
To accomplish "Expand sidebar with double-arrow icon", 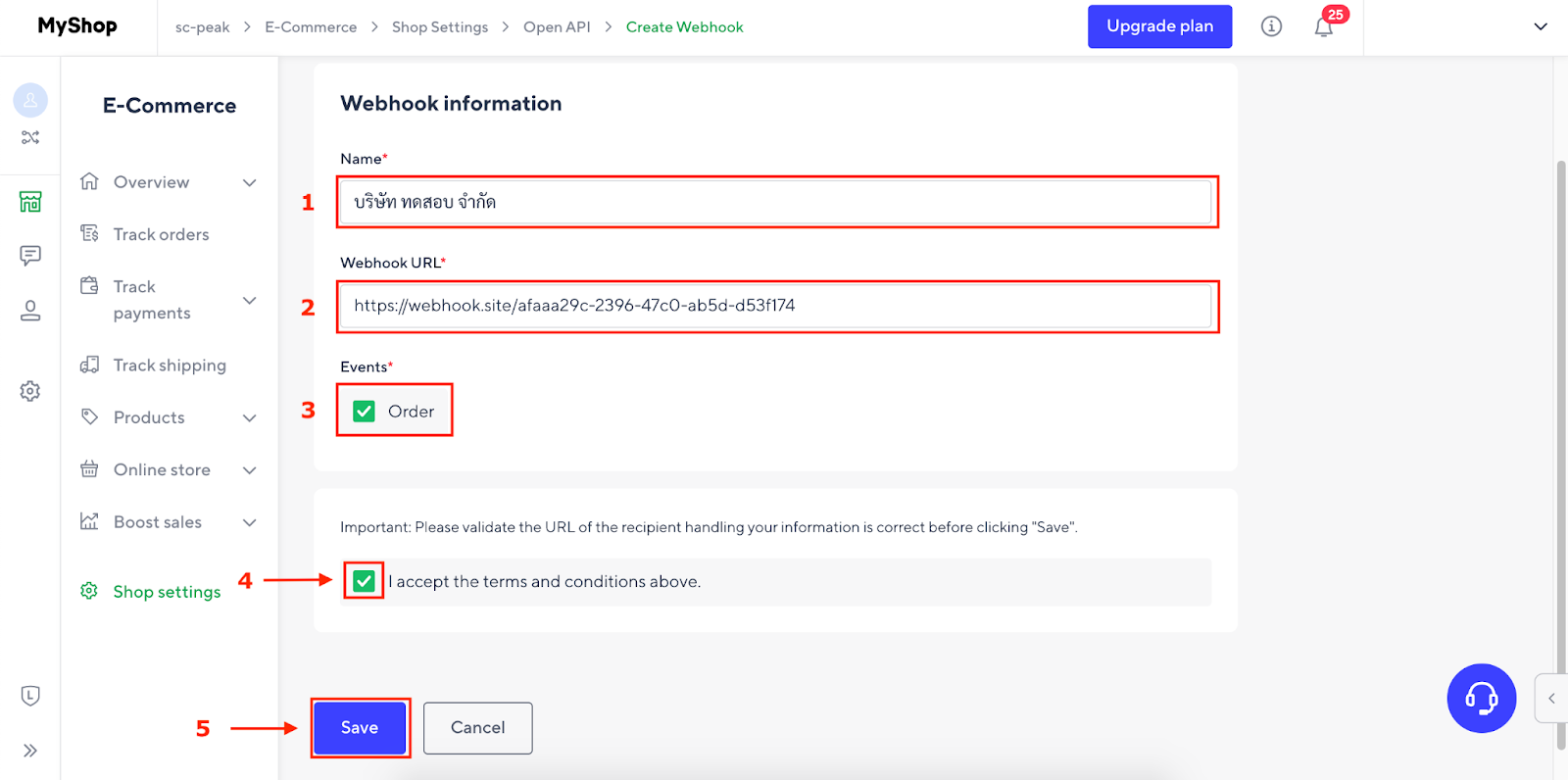I will coord(30,751).
